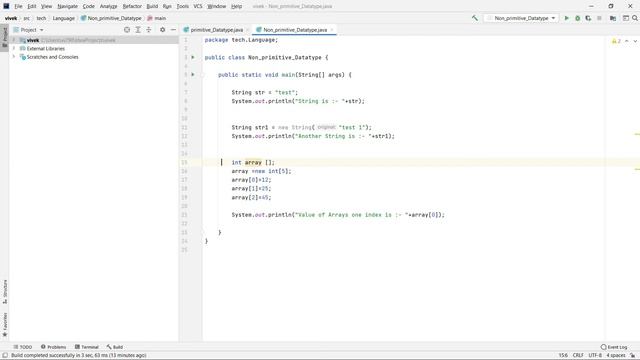The height and width of the screenshot is (360, 640).
Task: Open the Problems tool window
Action: pos(53,347)
